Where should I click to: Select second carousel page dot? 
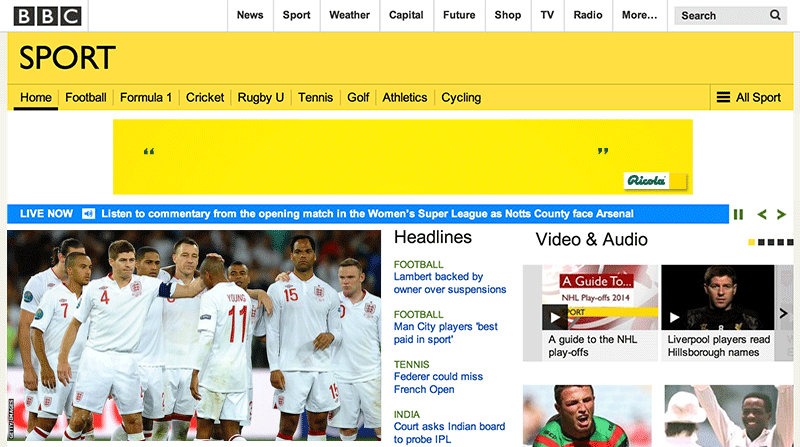[761, 242]
